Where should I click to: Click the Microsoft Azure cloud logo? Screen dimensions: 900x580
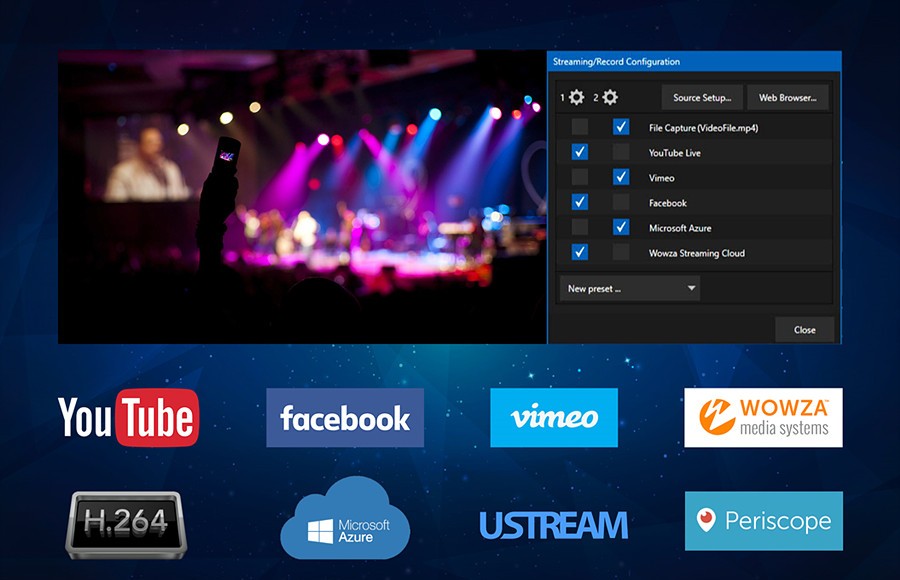pos(345,519)
